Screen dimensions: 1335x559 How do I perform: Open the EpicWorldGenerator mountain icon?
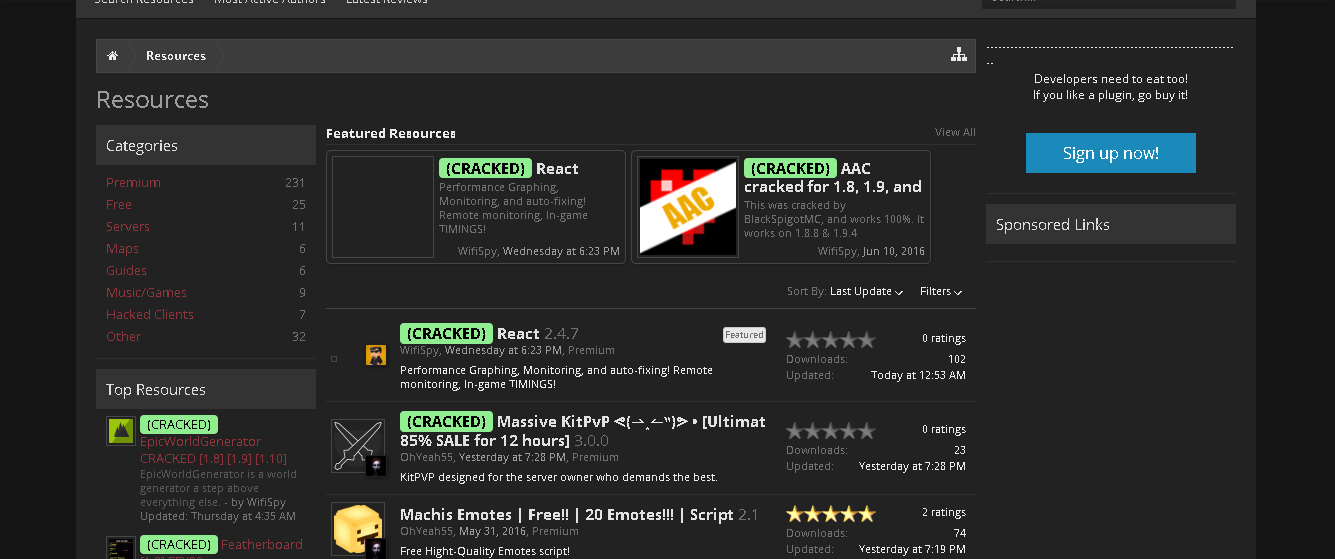(x=121, y=431)
